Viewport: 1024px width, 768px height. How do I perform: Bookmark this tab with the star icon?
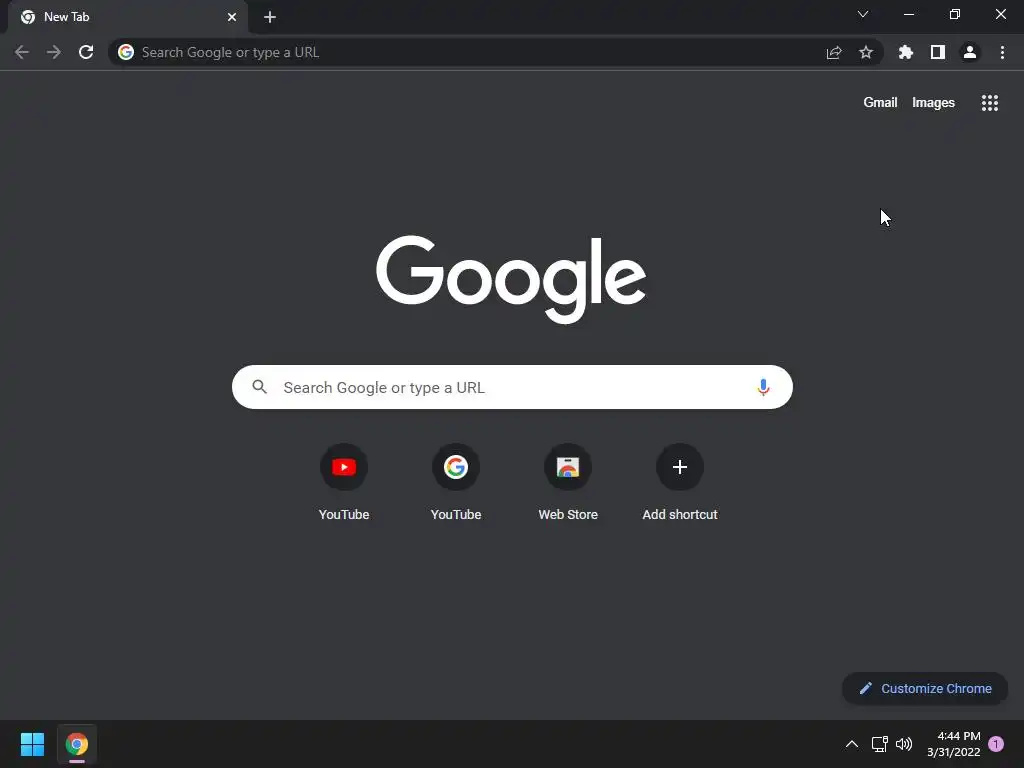(x=866, y=52)
